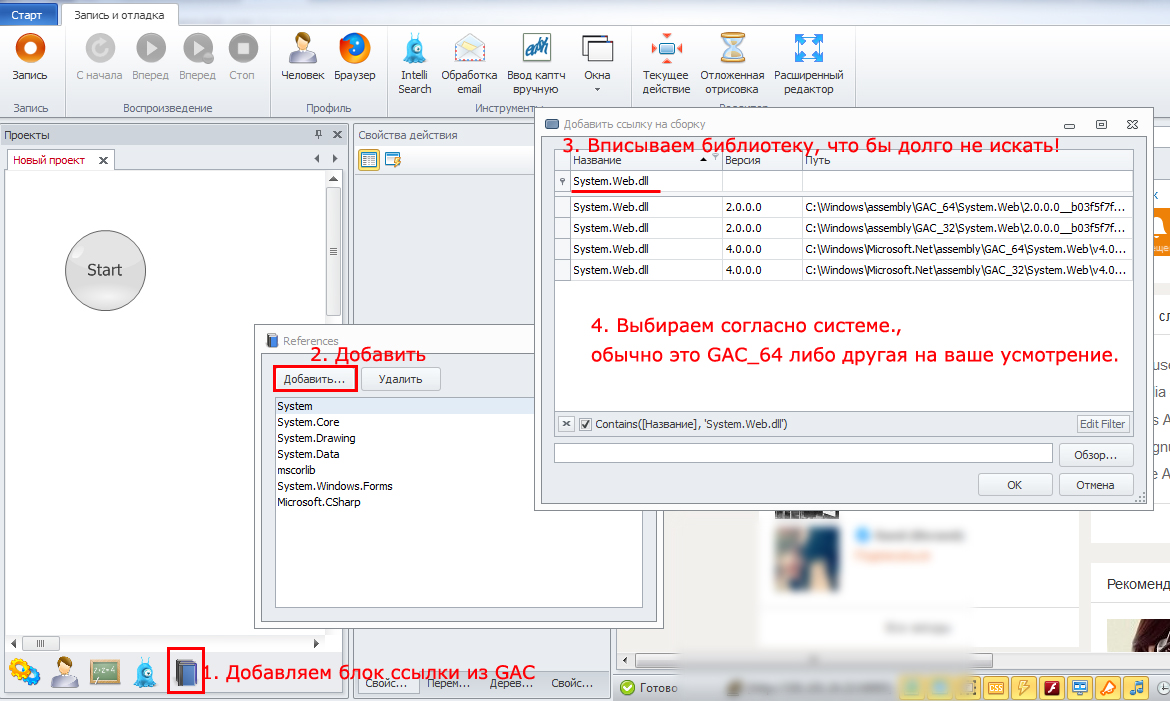The width and height of the screenshot is (1170, 701).
Task: Pin the Проекты panel
Action: click(319, 134)
